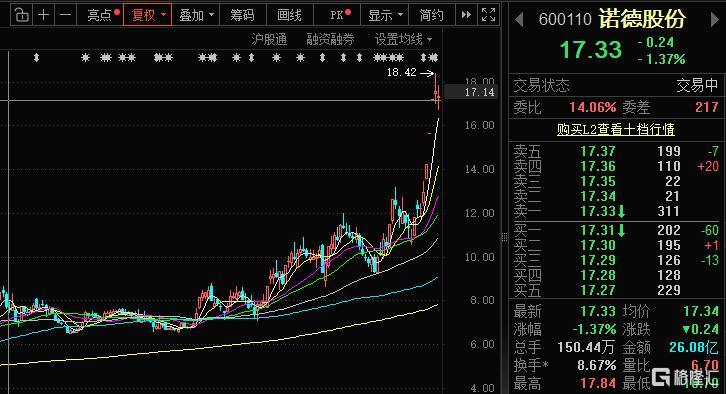Select the 买二 price 17.30

(598, 245)
